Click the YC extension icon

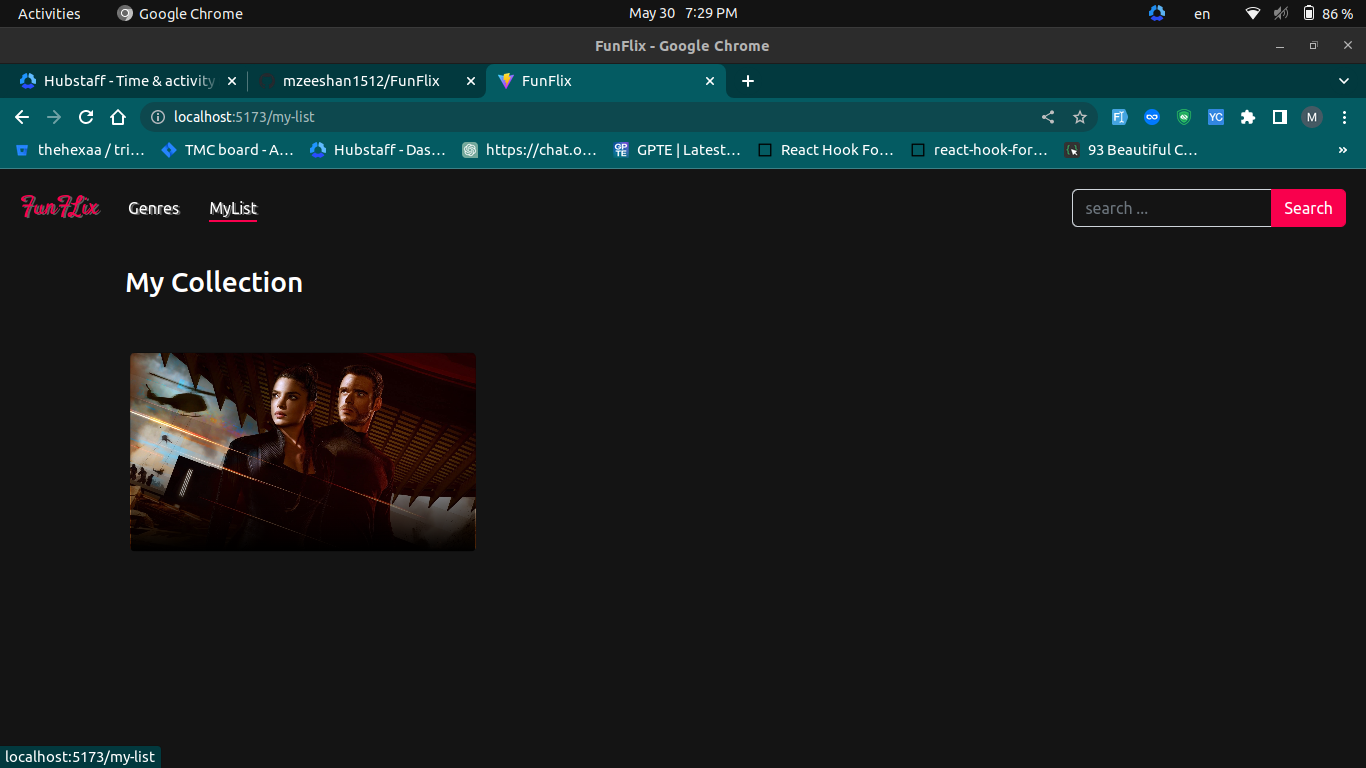1216,117
